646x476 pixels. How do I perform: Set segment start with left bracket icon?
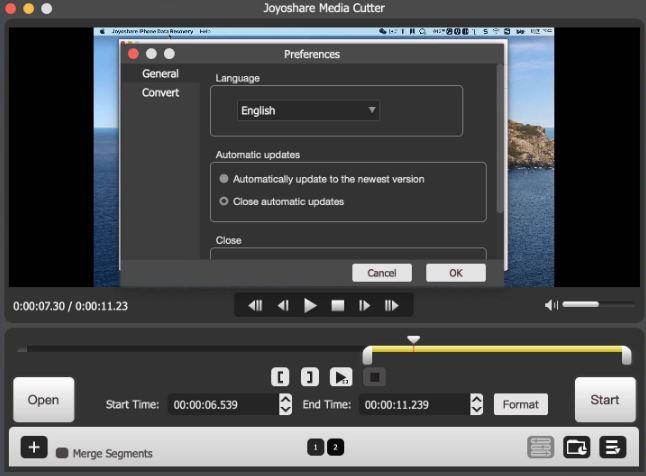pos(280,377)
